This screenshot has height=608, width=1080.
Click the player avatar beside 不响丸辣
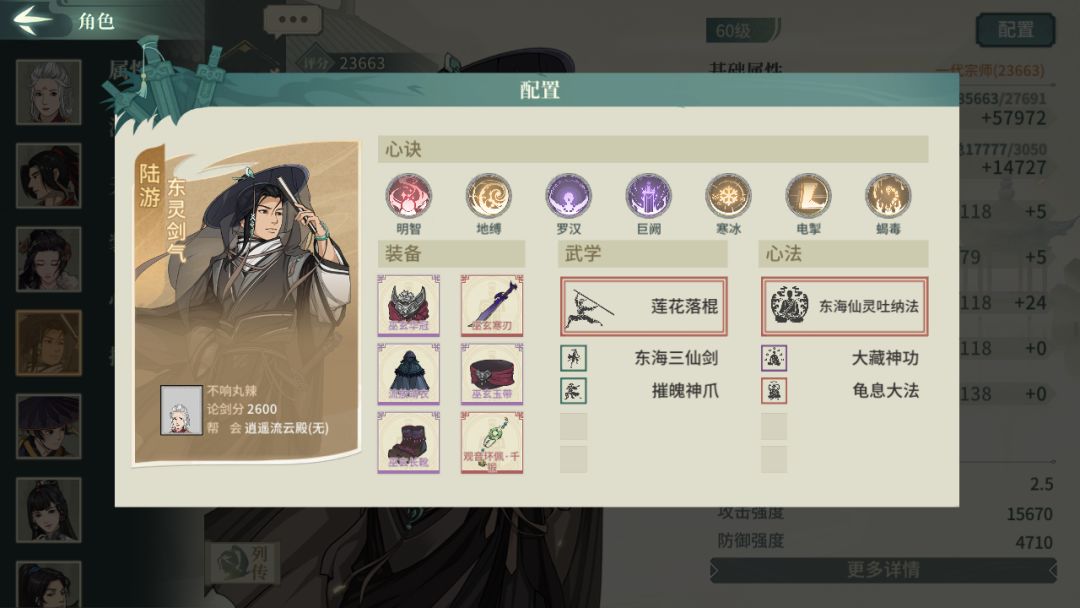181,410
